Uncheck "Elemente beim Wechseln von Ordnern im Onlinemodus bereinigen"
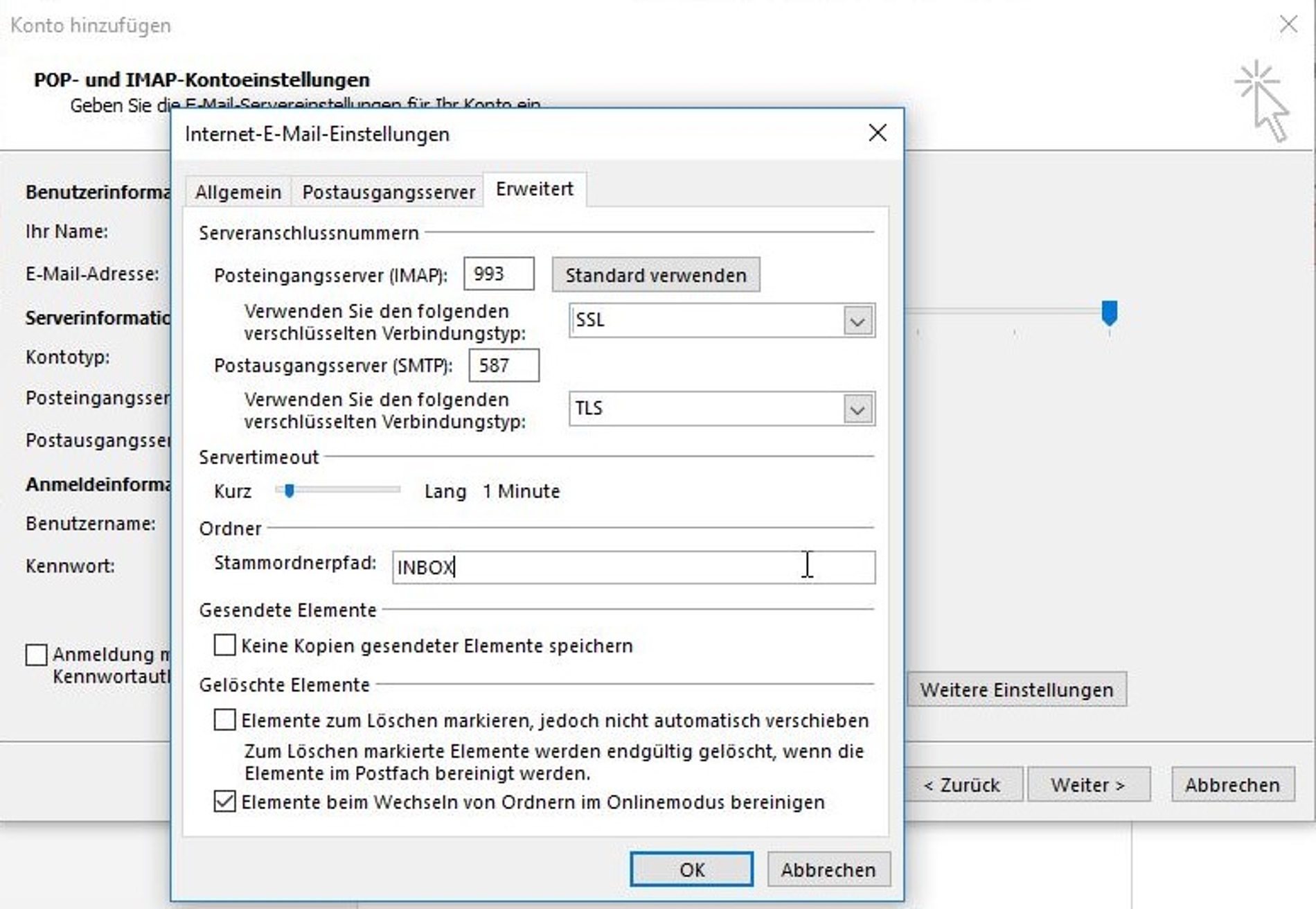The width and height of the screenshot is (1316, 909). point(223,802)
